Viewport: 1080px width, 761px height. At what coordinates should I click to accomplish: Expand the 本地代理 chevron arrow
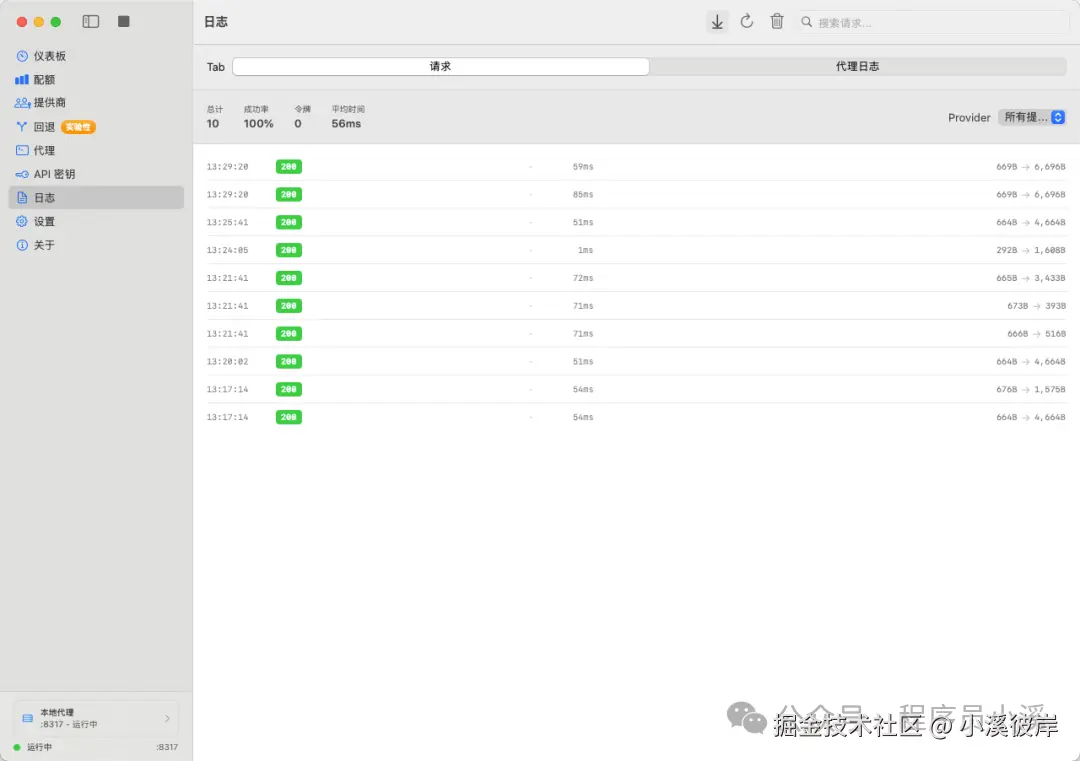[x=167, y=718]
